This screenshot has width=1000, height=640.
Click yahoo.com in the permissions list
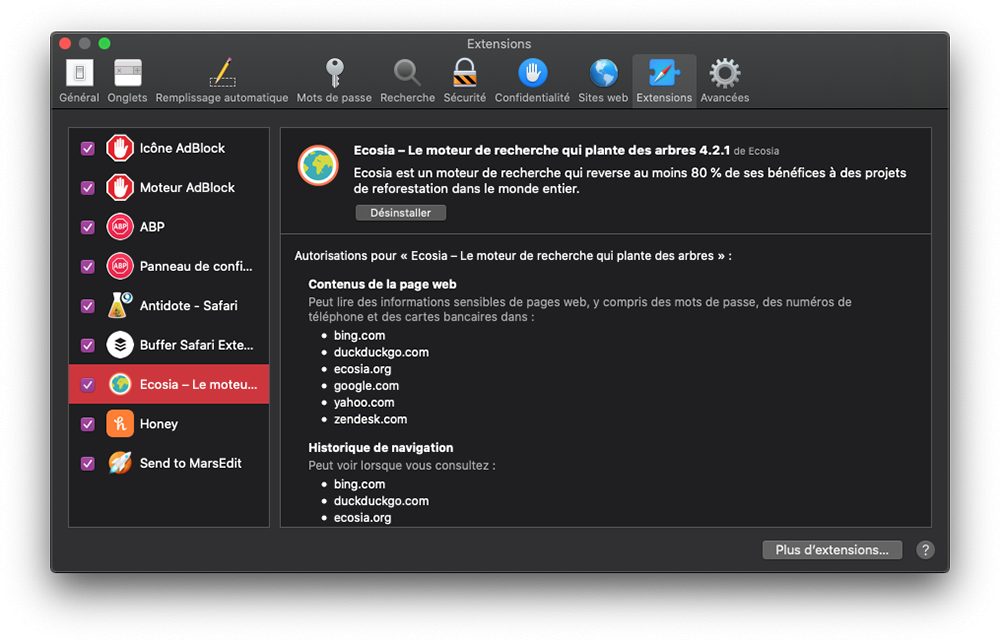pos(364,402)
